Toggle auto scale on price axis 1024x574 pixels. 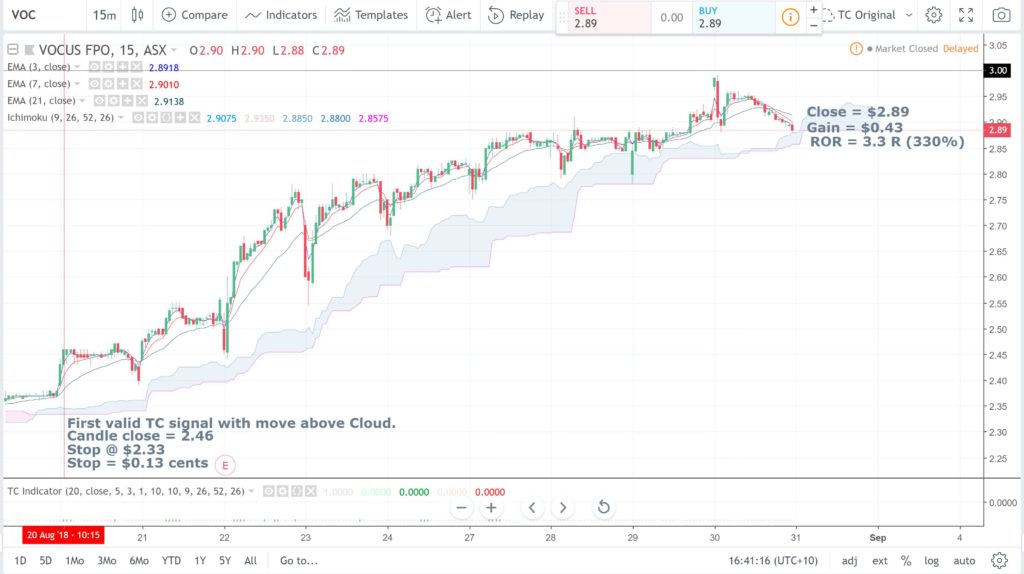[964, 560]
